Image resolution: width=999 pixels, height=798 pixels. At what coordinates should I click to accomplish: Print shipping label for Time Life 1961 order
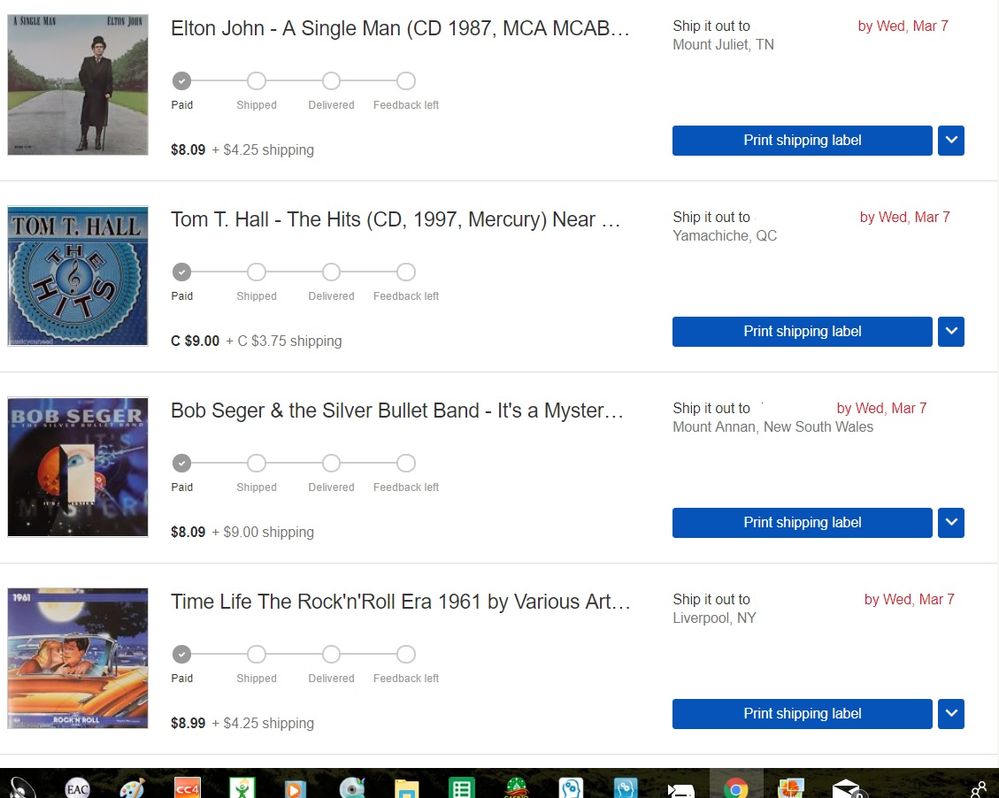pyautogui.click(x=802, y=713)
